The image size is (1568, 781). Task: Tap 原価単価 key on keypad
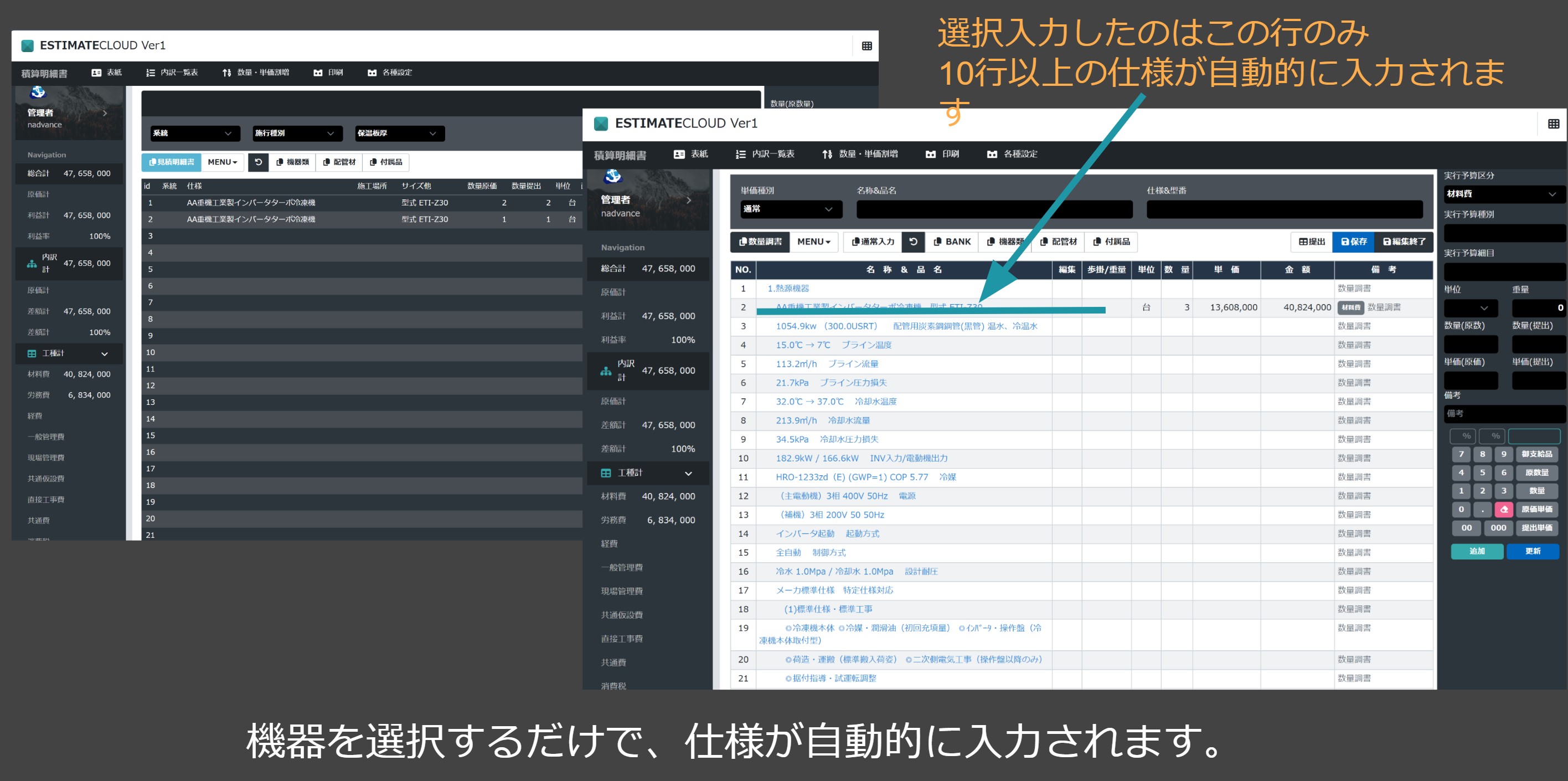tap(1536, 510)
